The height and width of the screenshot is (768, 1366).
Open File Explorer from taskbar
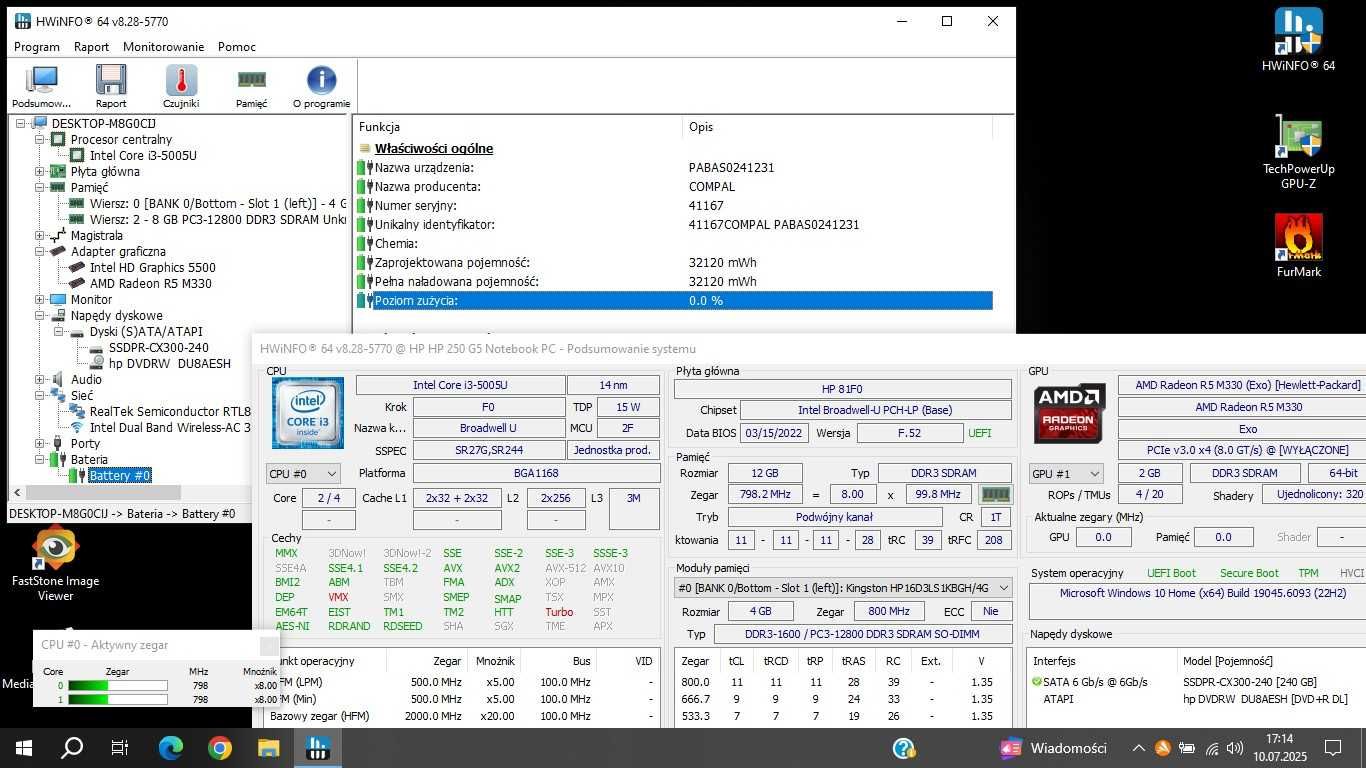[x=268, y=747]
